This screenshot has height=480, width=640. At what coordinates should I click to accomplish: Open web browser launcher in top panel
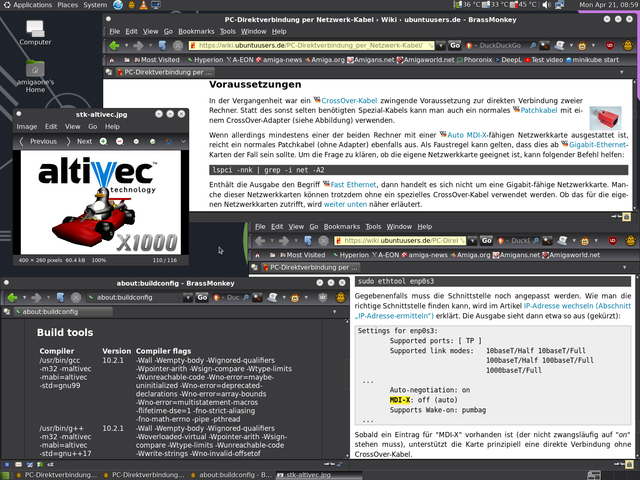click(x=118, y=5)
